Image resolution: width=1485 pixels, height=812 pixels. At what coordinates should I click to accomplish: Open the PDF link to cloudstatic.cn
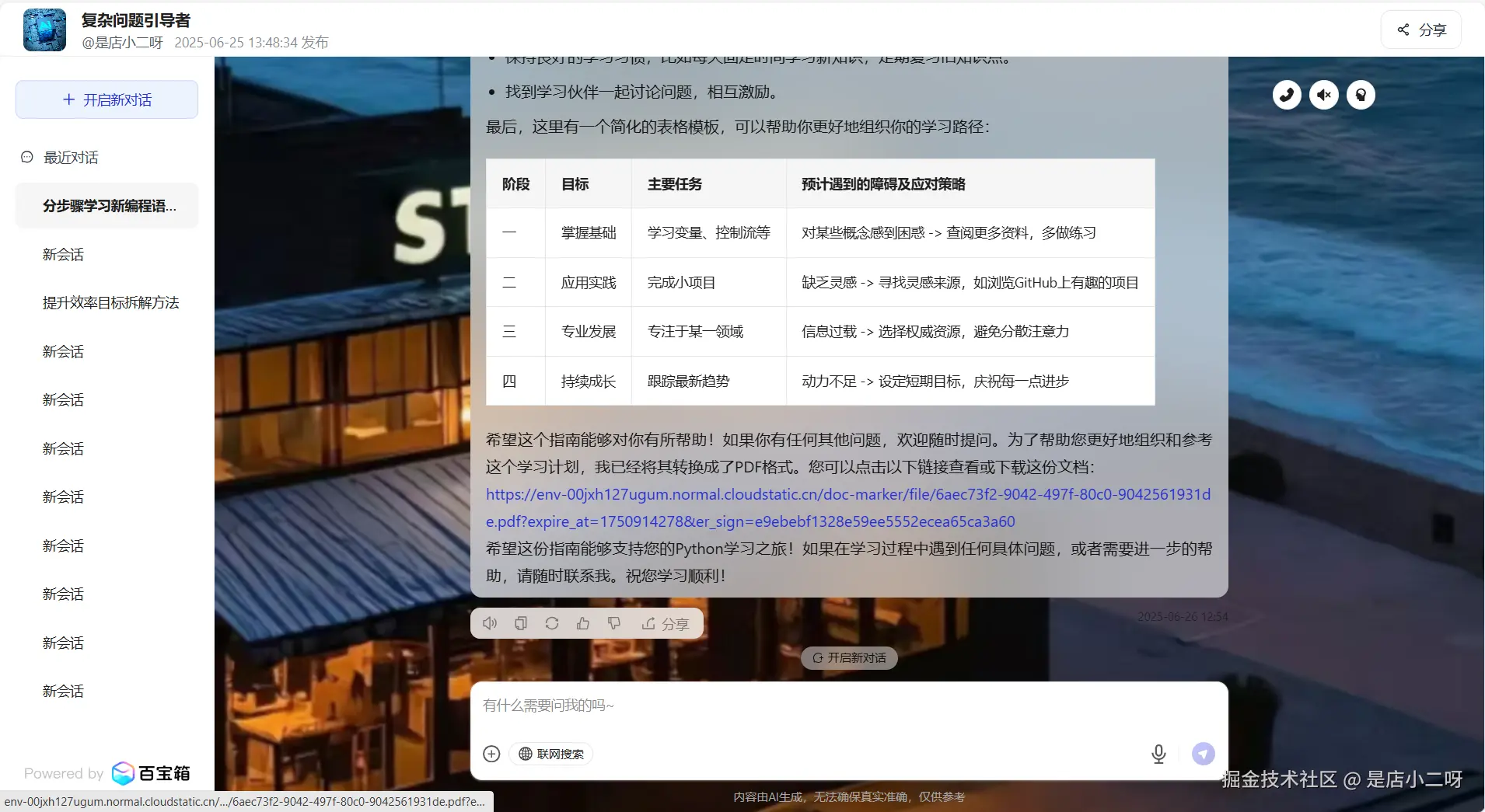pos(848,507)
